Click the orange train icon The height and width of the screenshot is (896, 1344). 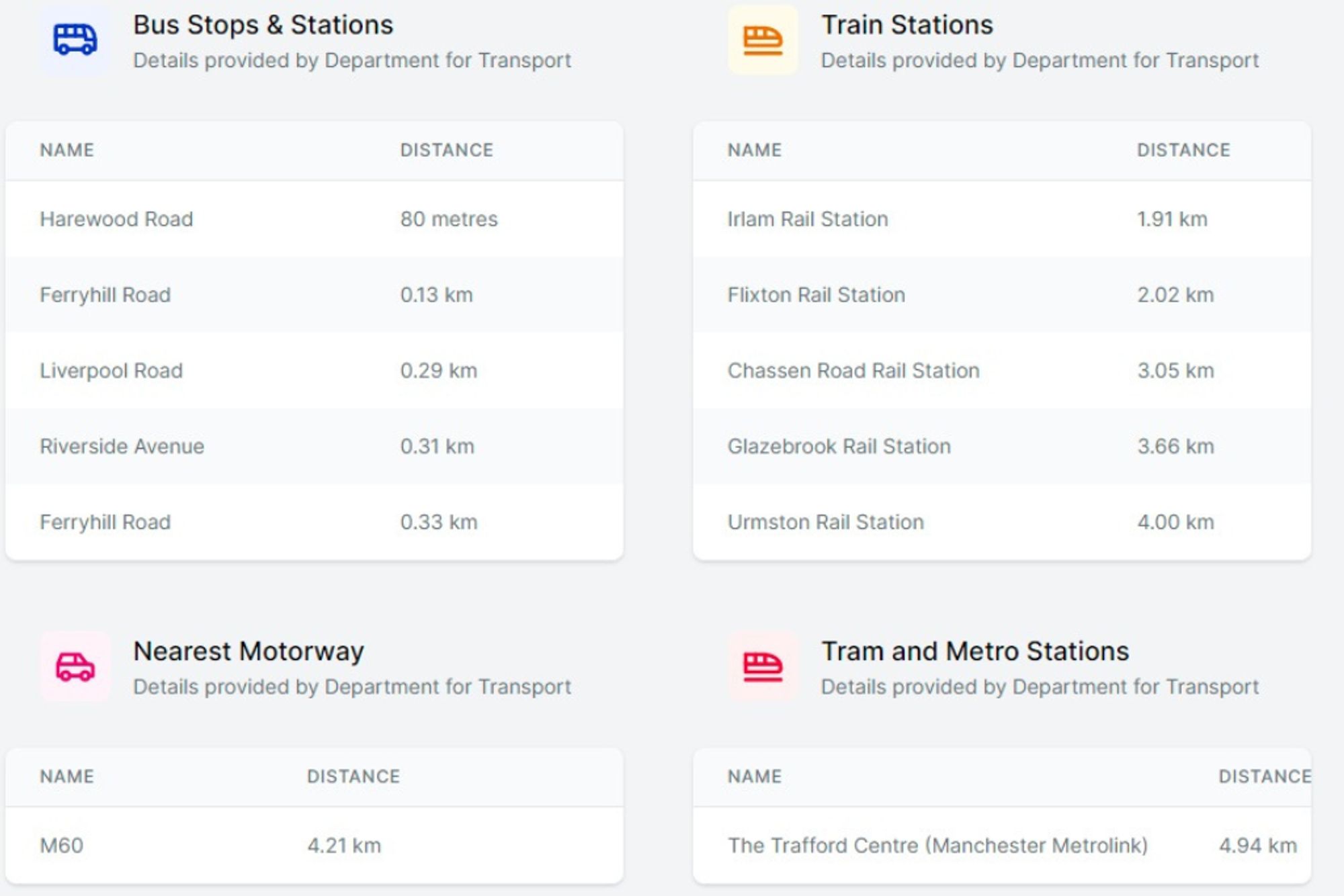tap(763, 40)
